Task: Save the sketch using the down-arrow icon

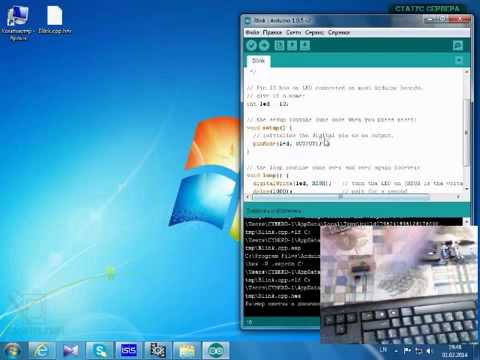Action: click(305, 45)
